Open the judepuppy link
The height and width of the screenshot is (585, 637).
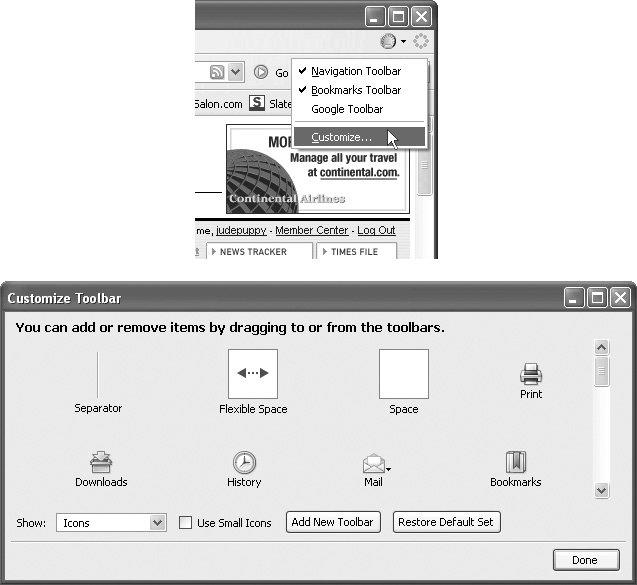click(x=241, y=230)
